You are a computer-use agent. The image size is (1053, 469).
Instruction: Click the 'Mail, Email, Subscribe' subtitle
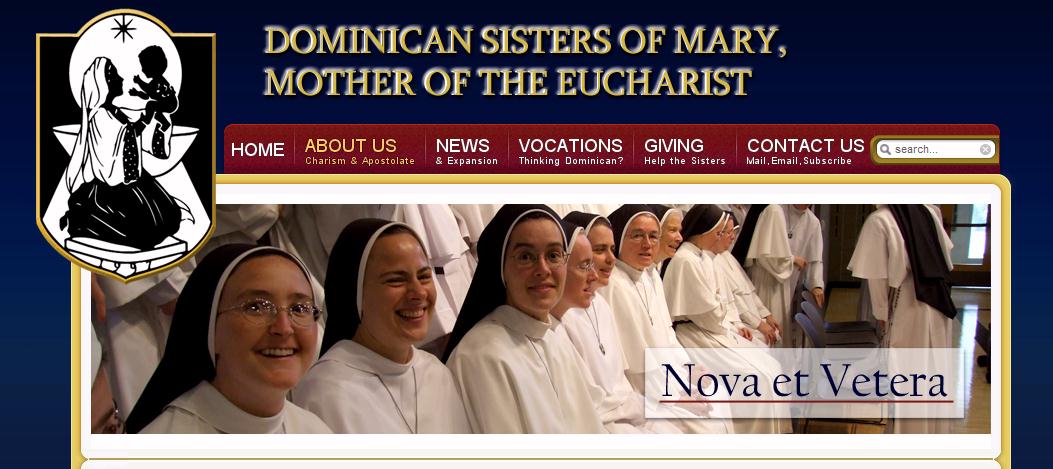[798, 161]
